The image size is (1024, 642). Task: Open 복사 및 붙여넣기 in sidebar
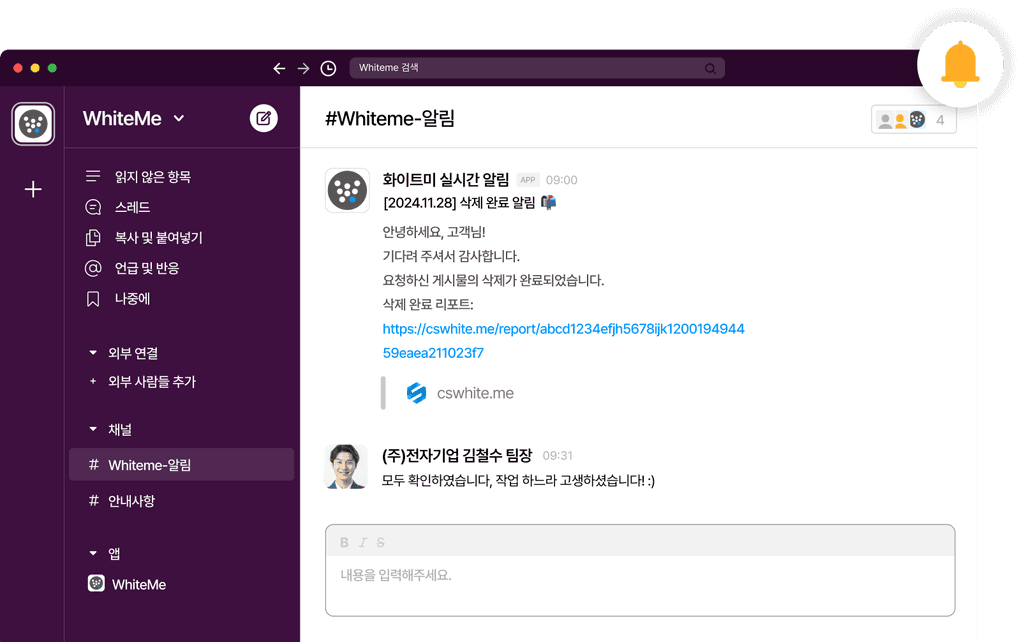click(144, 238)
